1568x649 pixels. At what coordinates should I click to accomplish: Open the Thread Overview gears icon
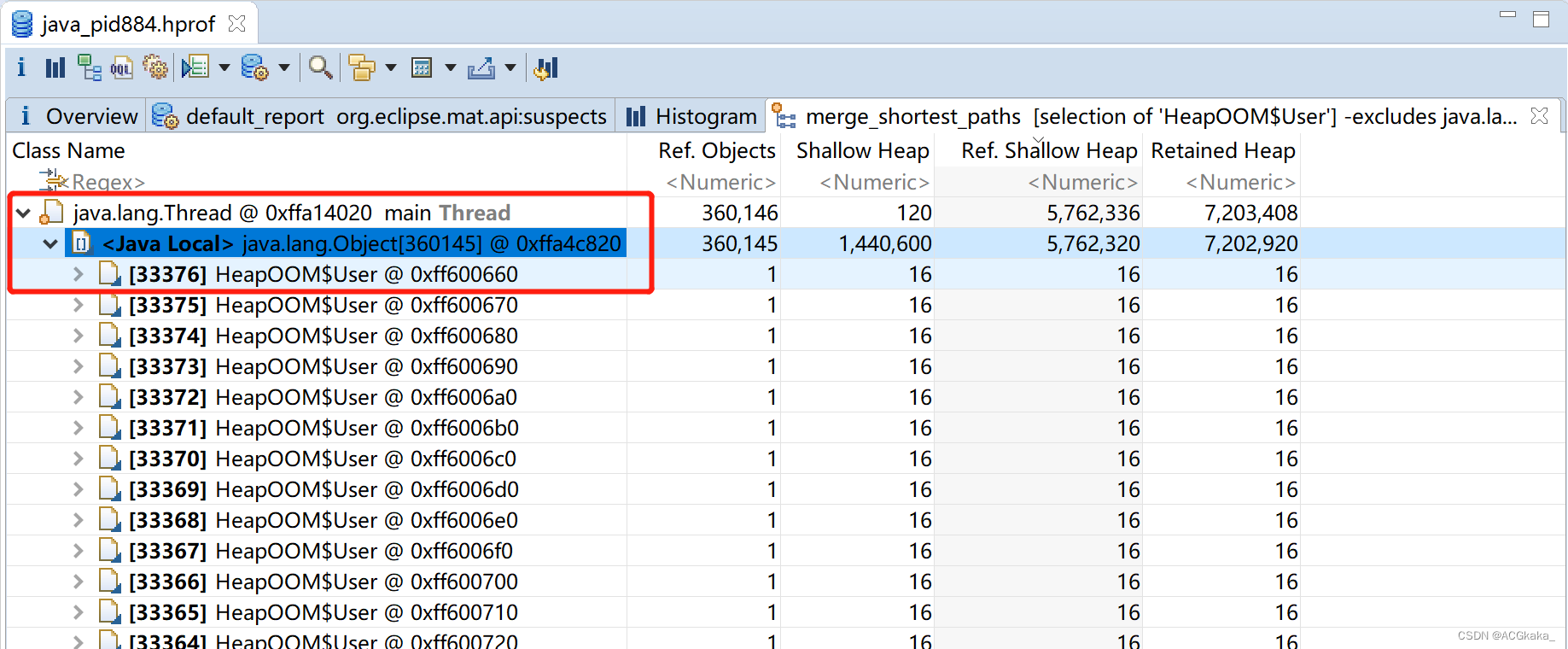click(x=155, y=67)
